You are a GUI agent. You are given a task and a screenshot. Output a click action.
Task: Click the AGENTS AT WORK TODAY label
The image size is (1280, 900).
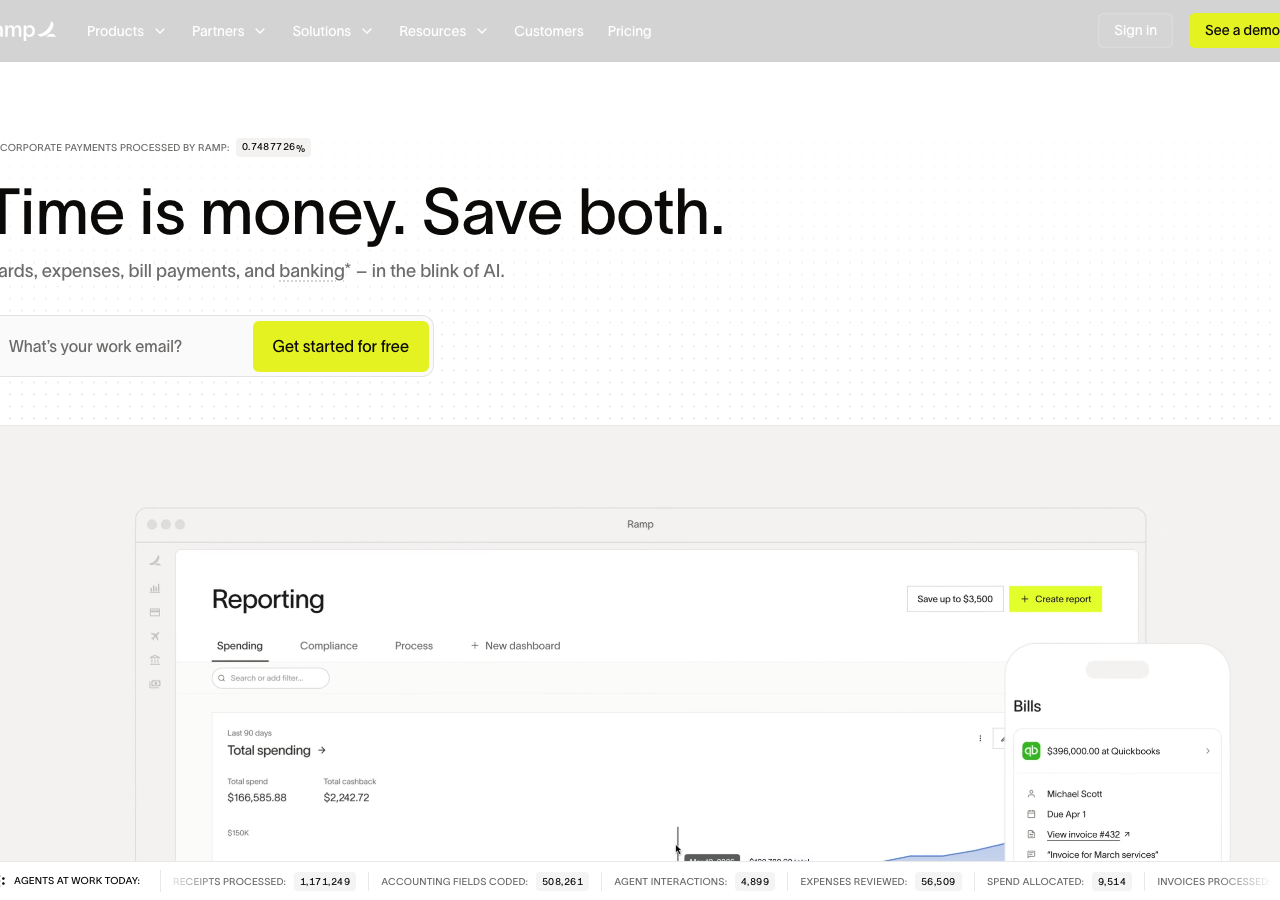(77, 881)
